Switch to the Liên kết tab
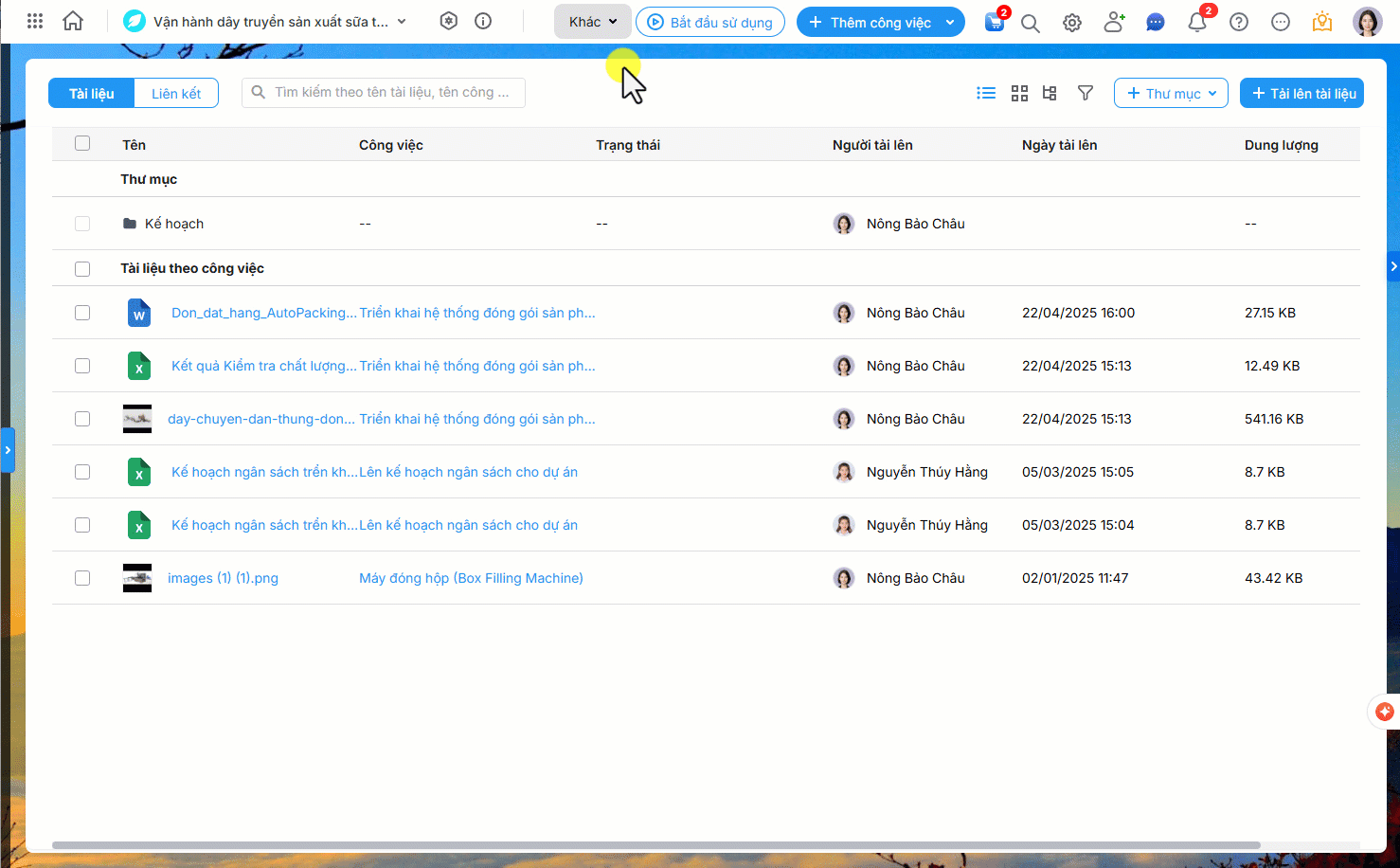Screen dimensions: 1400x868 click(176, 93)
